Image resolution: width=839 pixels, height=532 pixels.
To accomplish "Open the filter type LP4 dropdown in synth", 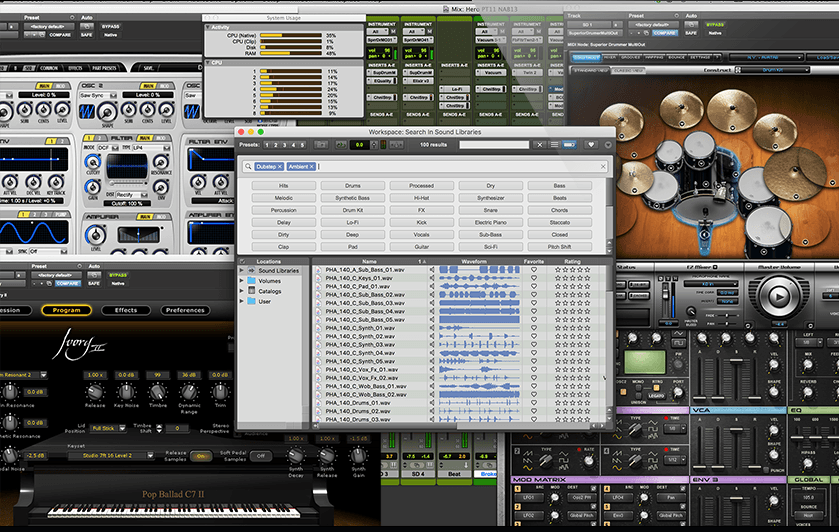I will tap(151, 147).
